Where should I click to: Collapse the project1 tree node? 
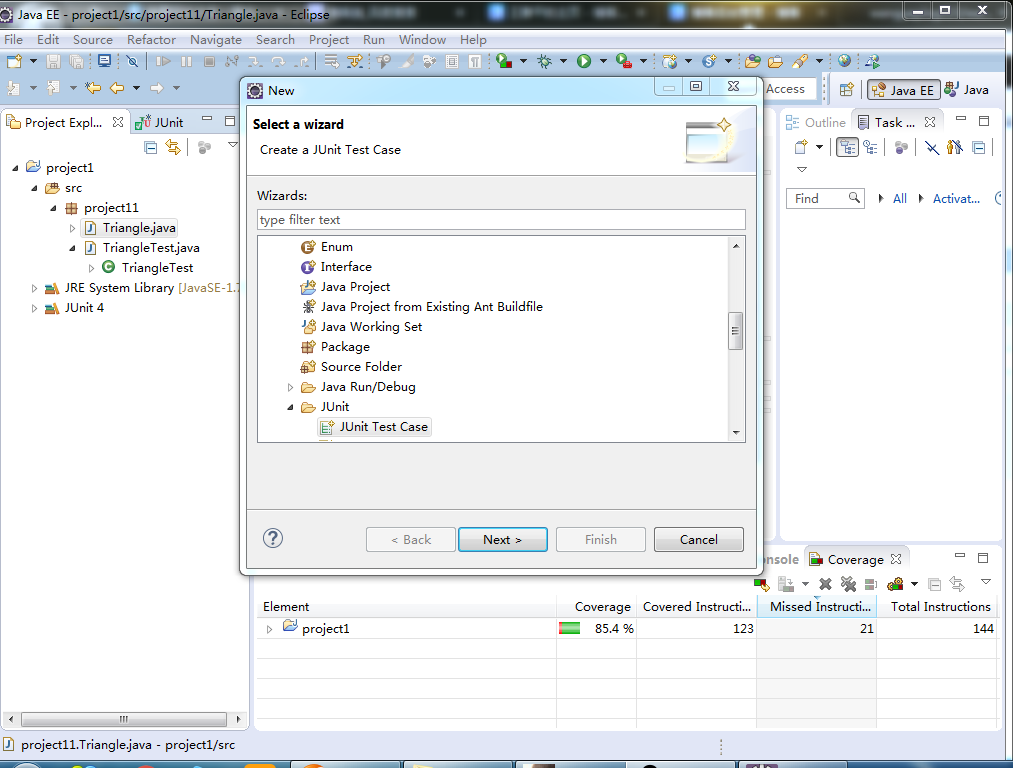coord(16,168)
